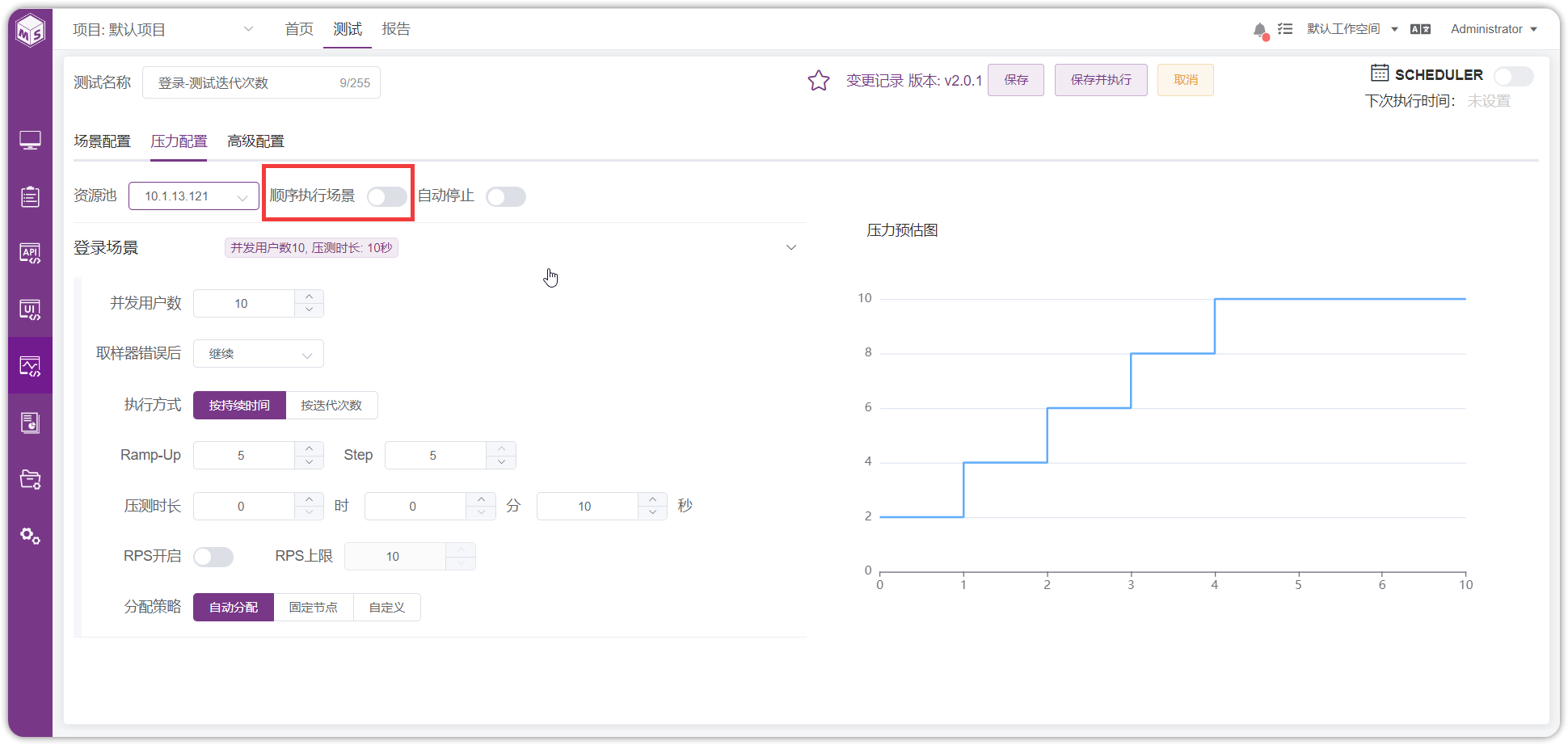
Task: Click the 测试名称 input field
Action: 261,83
